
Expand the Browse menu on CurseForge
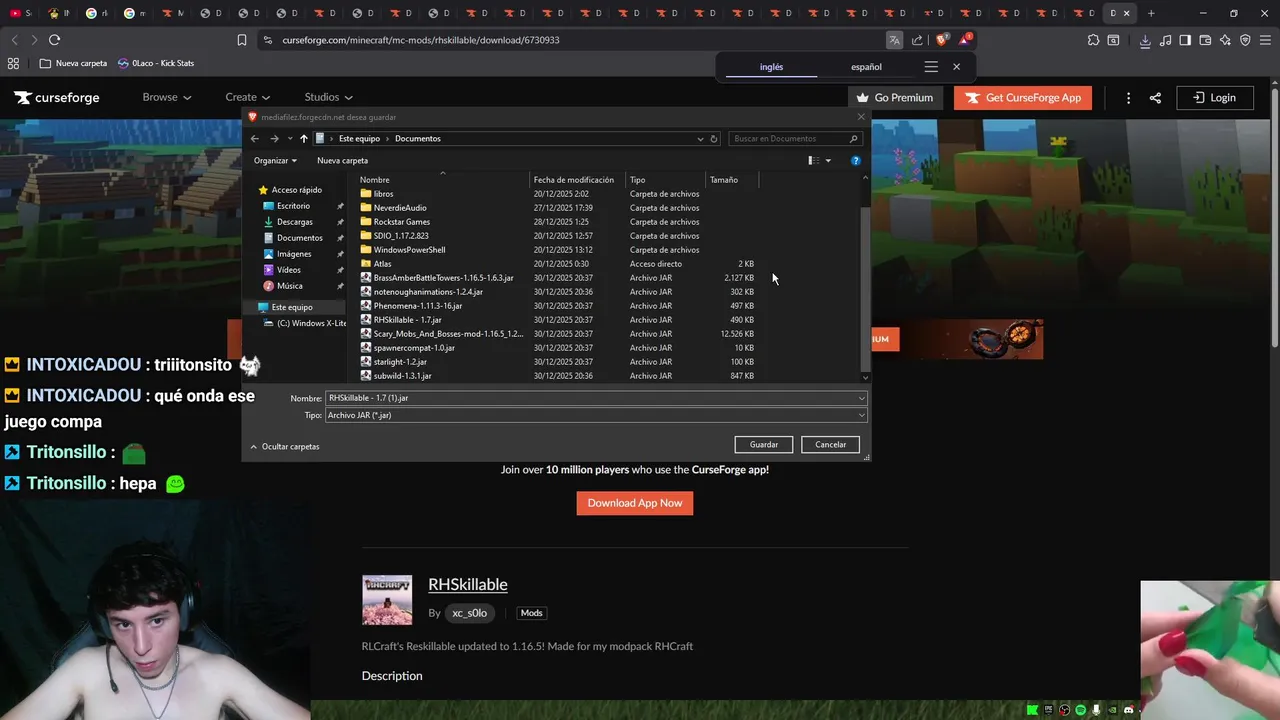pyautogui.click(x=166, y=97)
